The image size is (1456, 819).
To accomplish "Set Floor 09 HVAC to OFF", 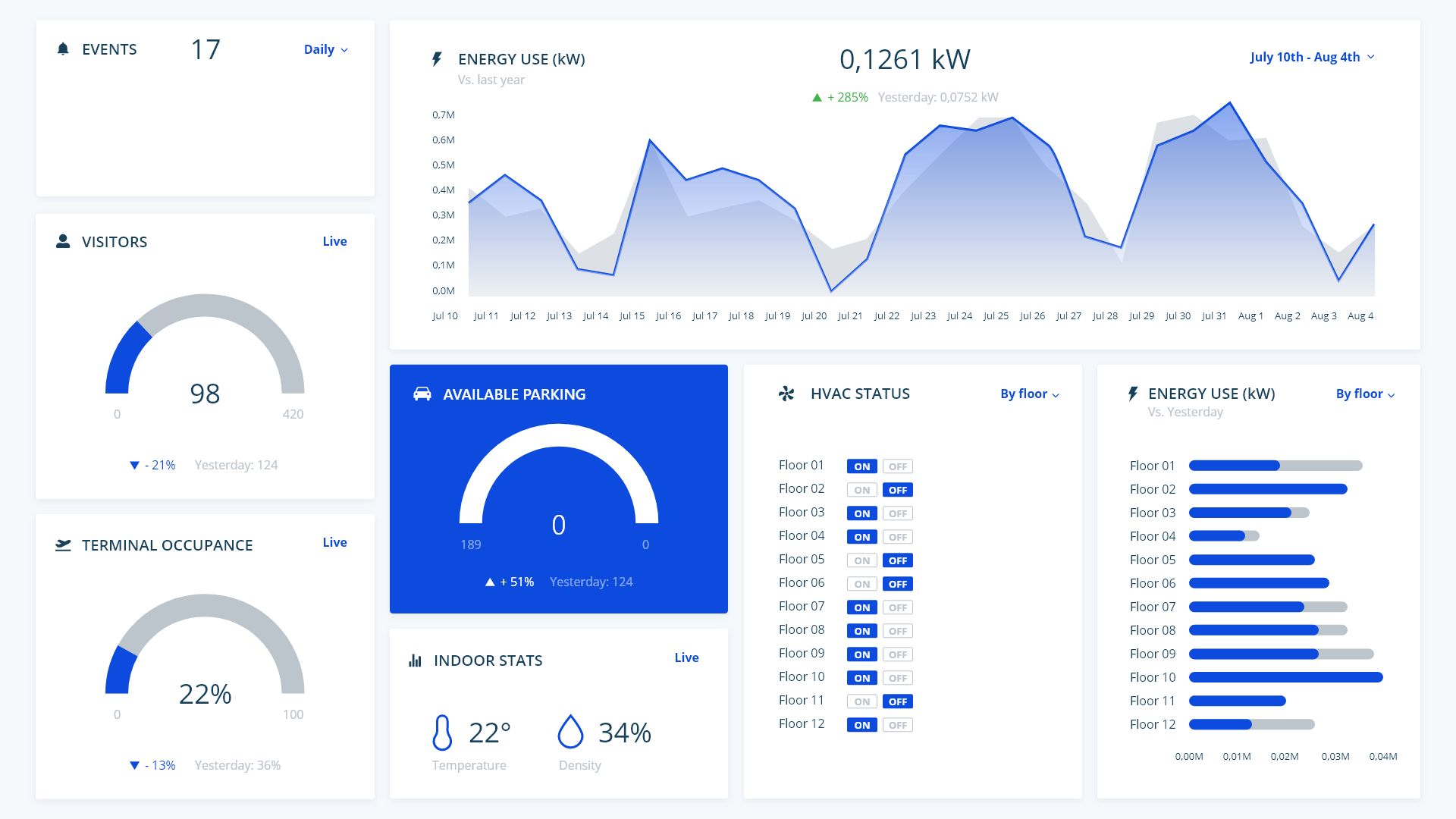I will [898, 654].
